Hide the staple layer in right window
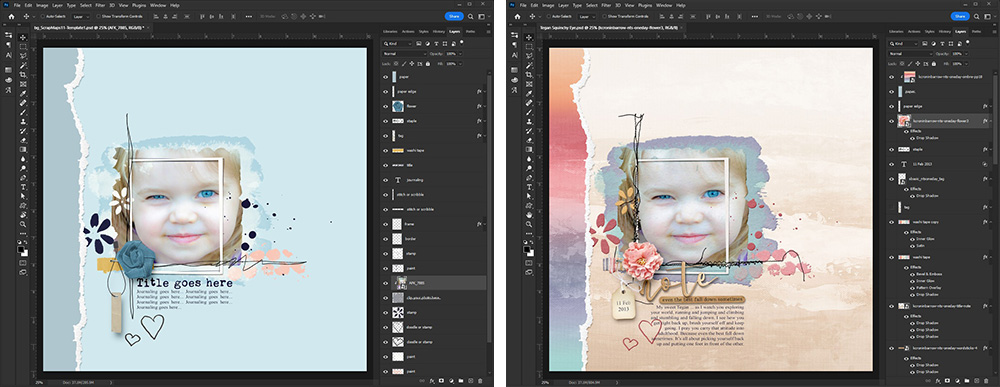The width and height of the screenshot is (1000, 387). 892,149
